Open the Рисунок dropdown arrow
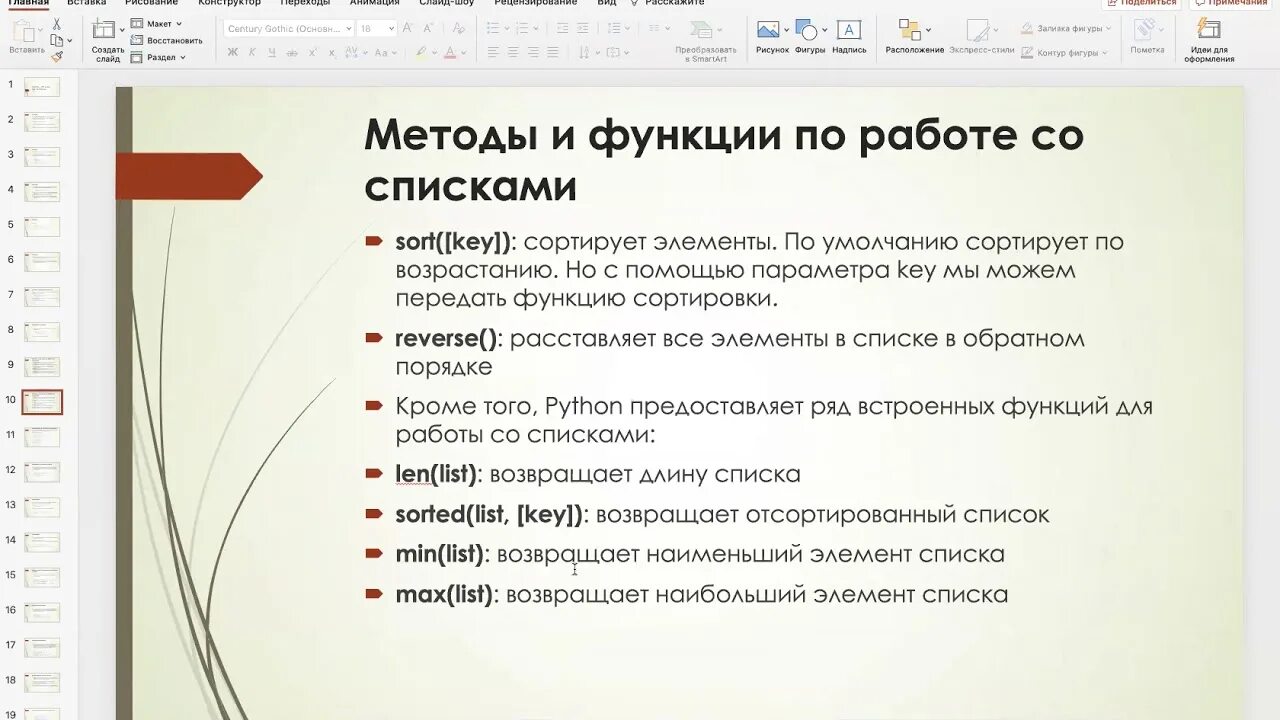Screen dimensions: 1280x720 click(x=786, y=30)
